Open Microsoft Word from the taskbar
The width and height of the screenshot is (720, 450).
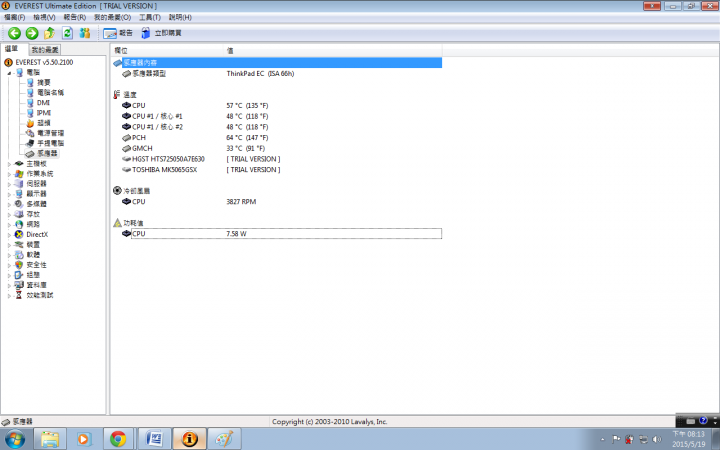pyautogui.click(x=154, y=439)
